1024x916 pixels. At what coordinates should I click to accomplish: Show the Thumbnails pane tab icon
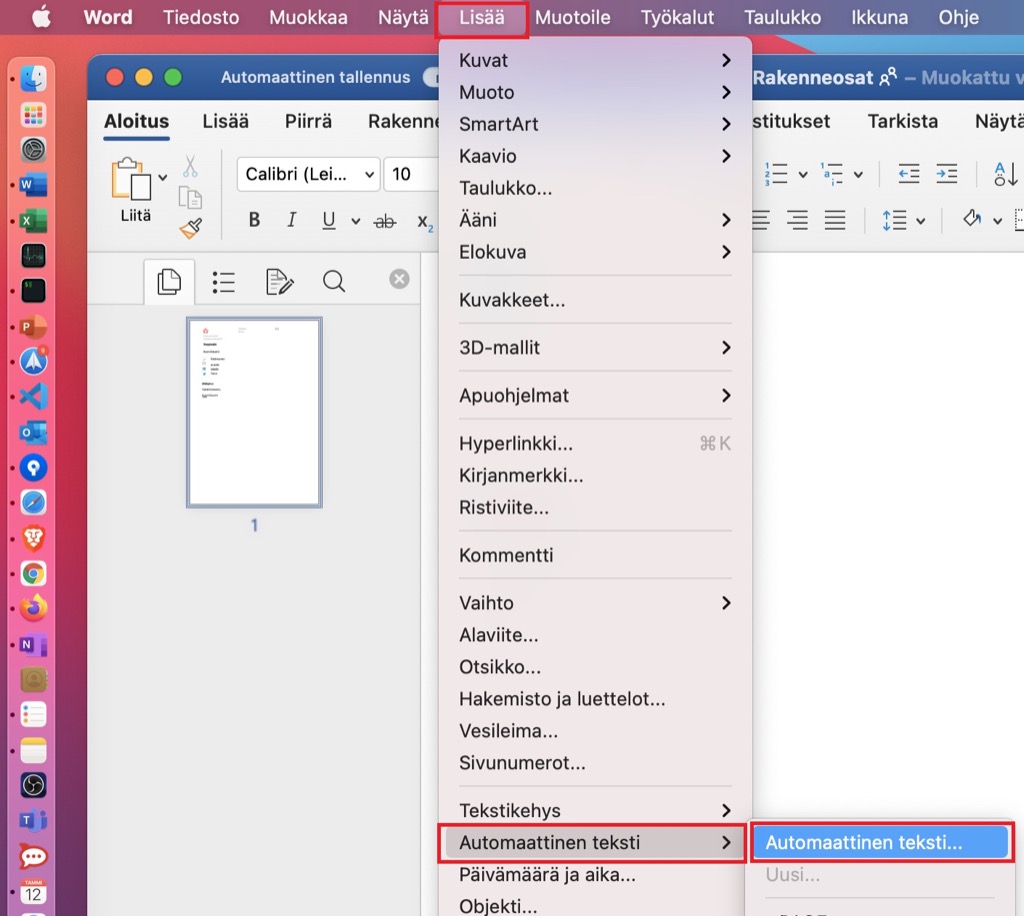click(x=169, y=282)
